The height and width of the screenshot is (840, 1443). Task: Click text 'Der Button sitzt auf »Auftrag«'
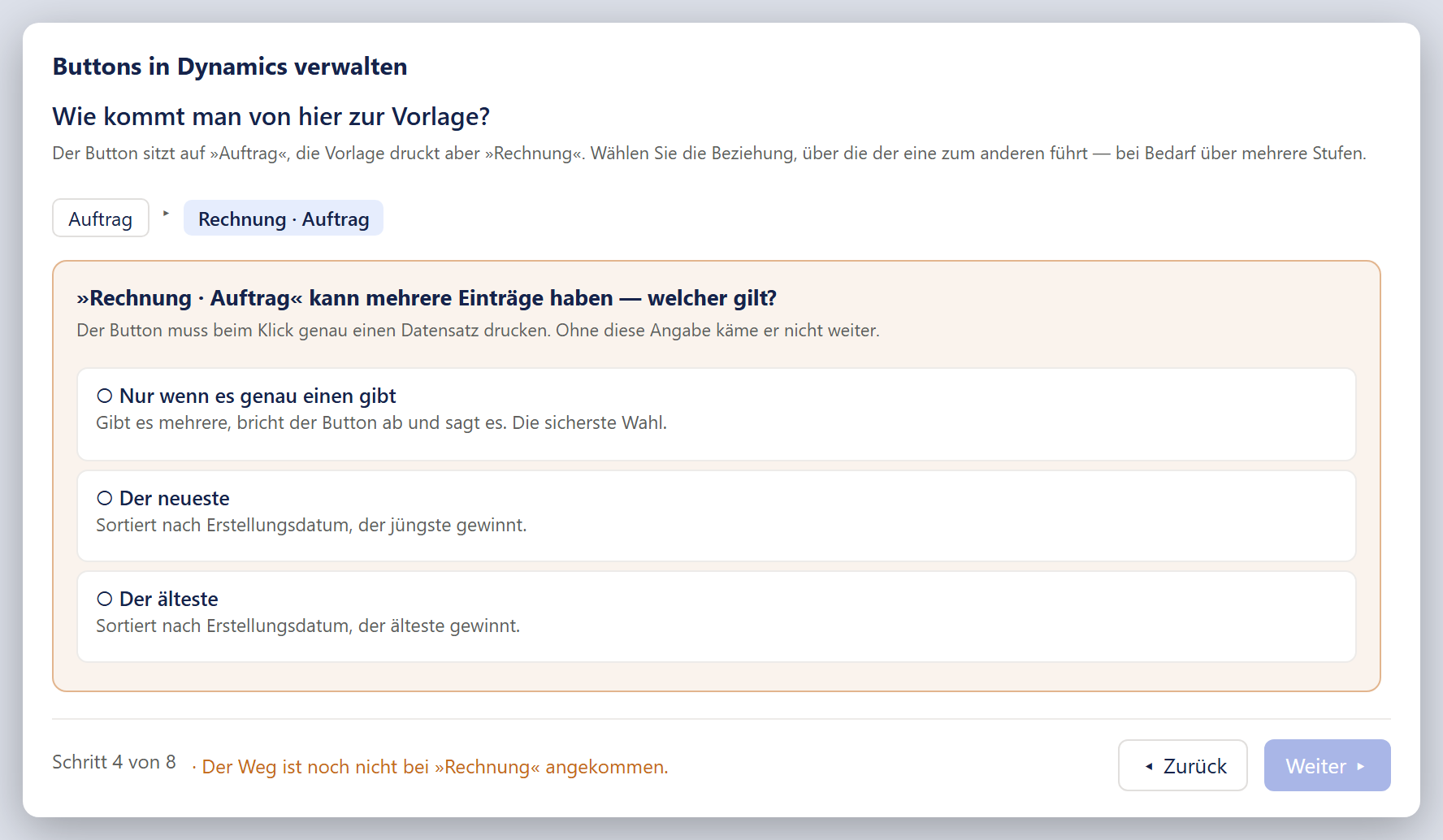tap(171, 154)
